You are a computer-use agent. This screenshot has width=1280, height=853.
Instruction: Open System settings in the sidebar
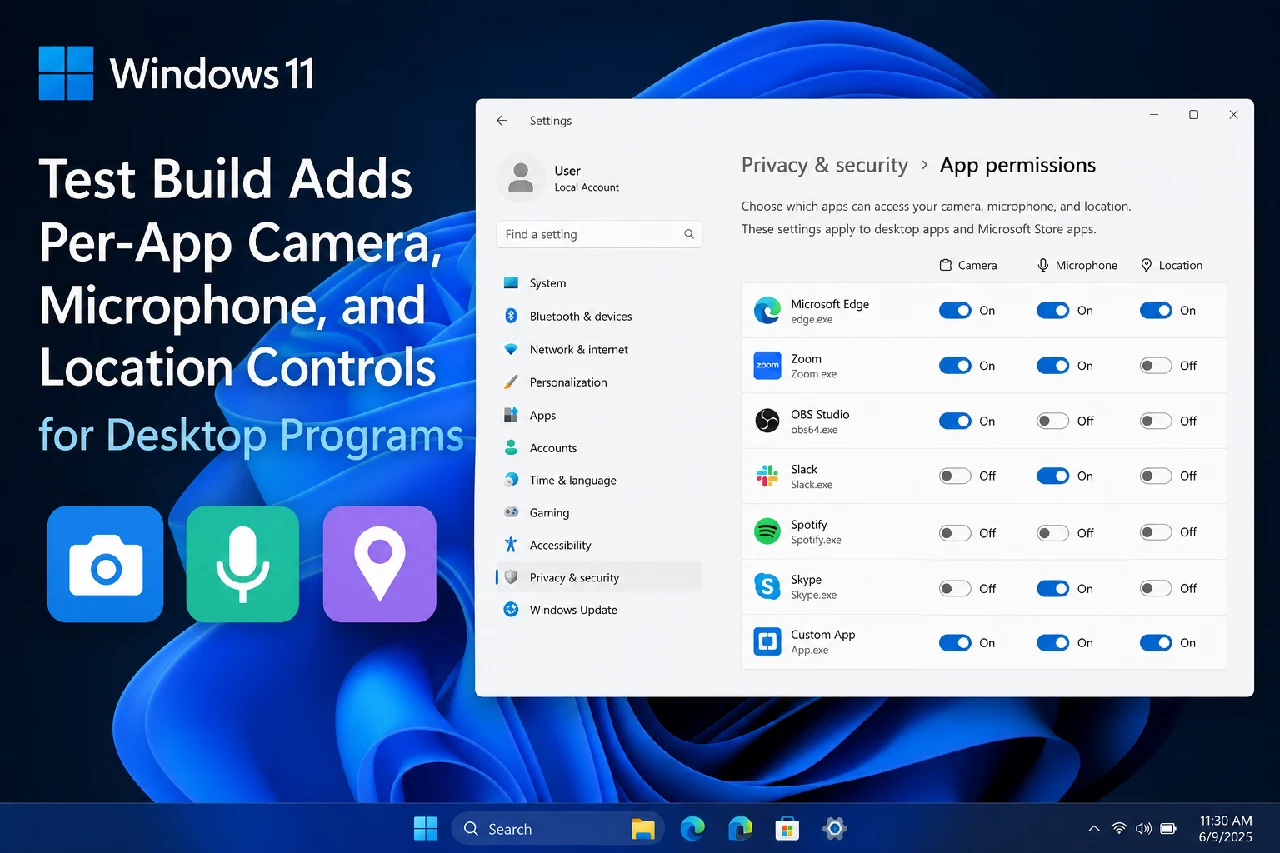coord(599,283)
